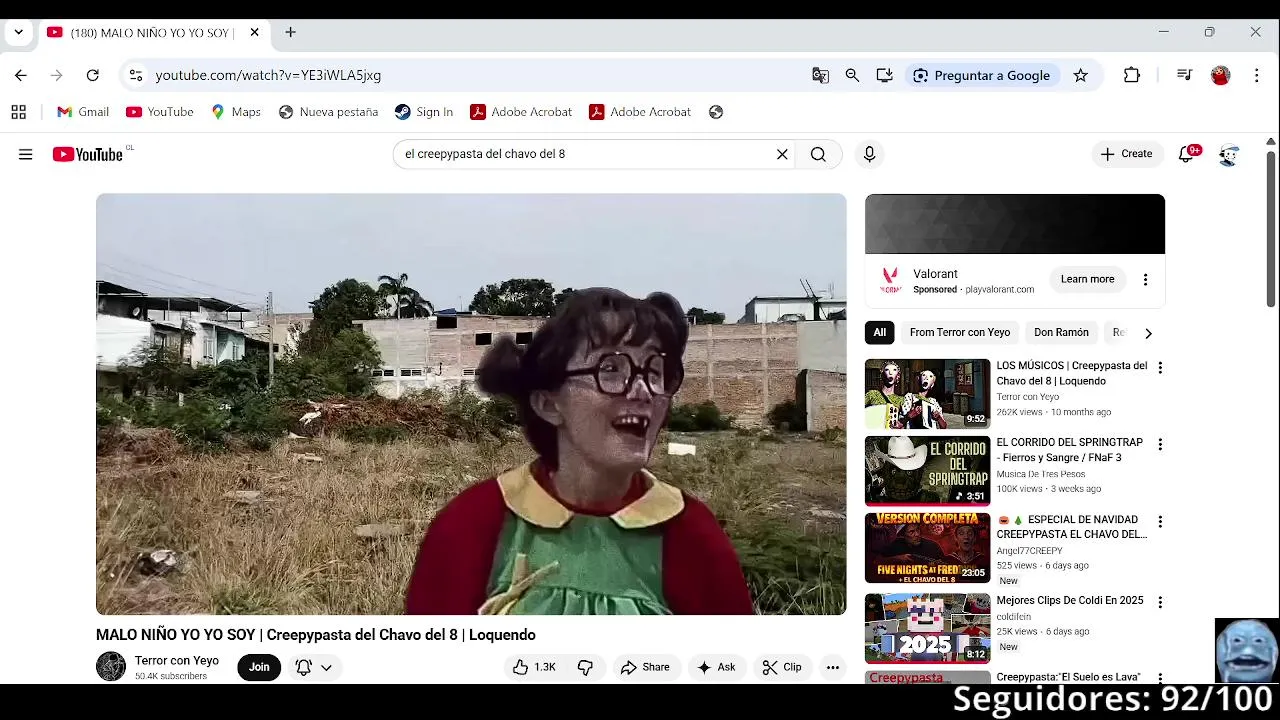
Task: Clip this video
Action: coord(782,667)
